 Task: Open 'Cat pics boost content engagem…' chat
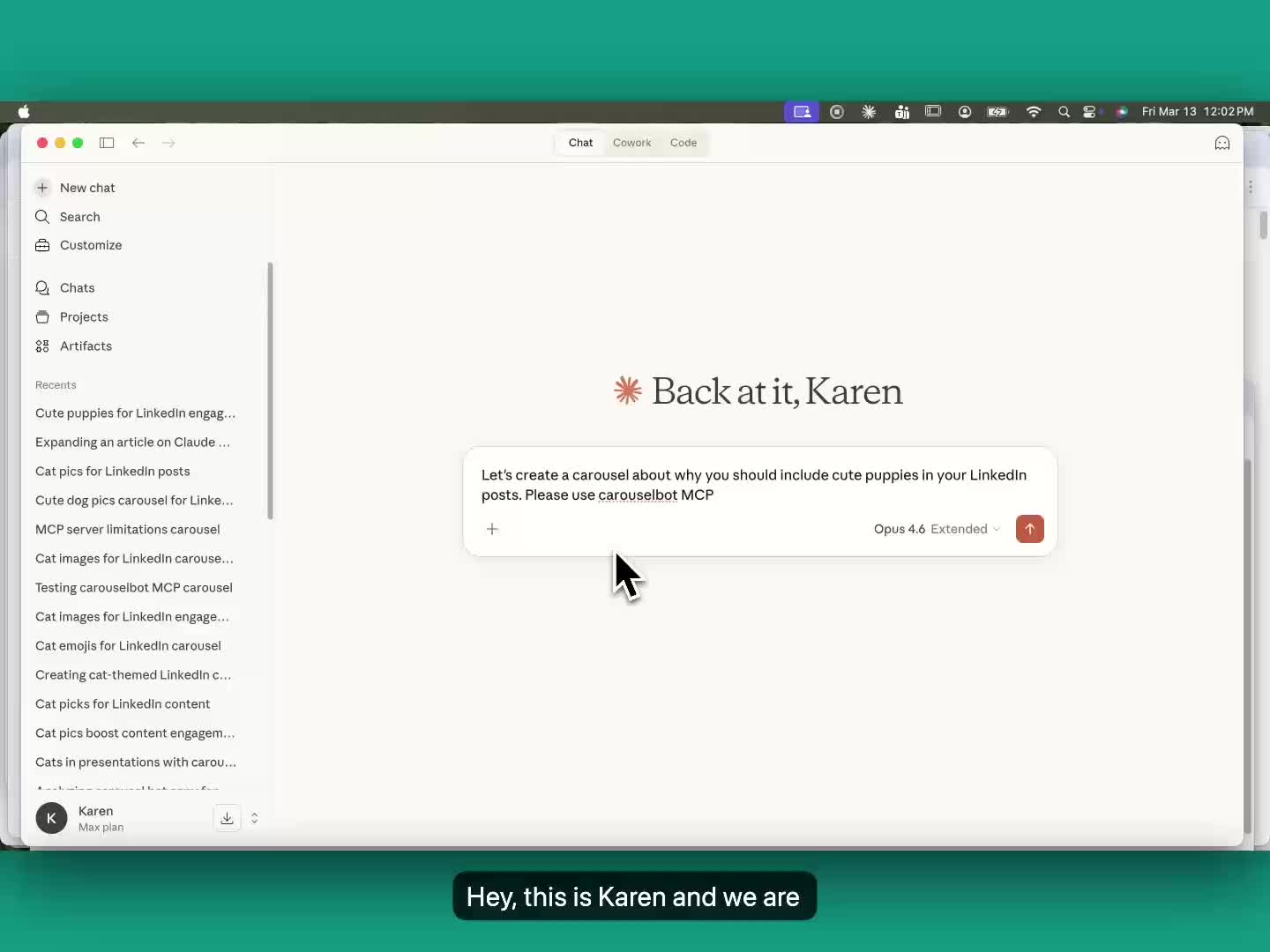[135, 733]
